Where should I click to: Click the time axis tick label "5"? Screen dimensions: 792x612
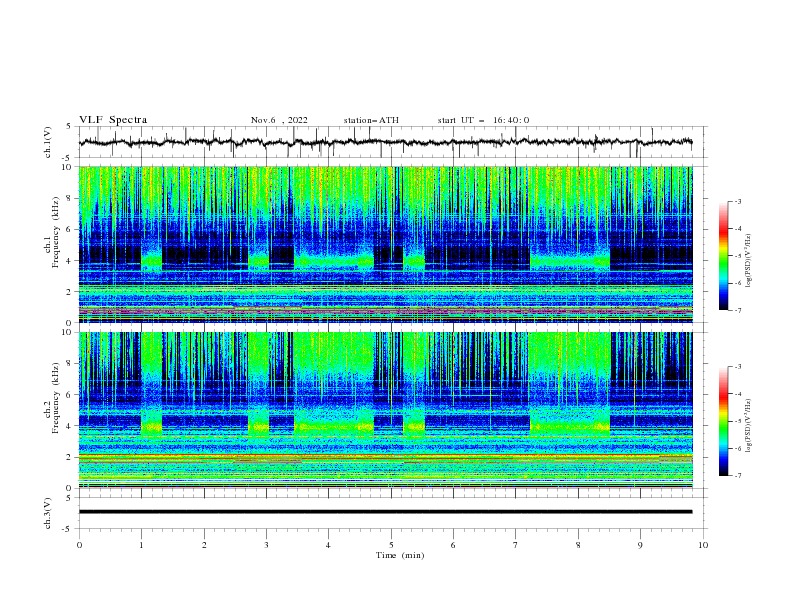[x=391, y=545]
